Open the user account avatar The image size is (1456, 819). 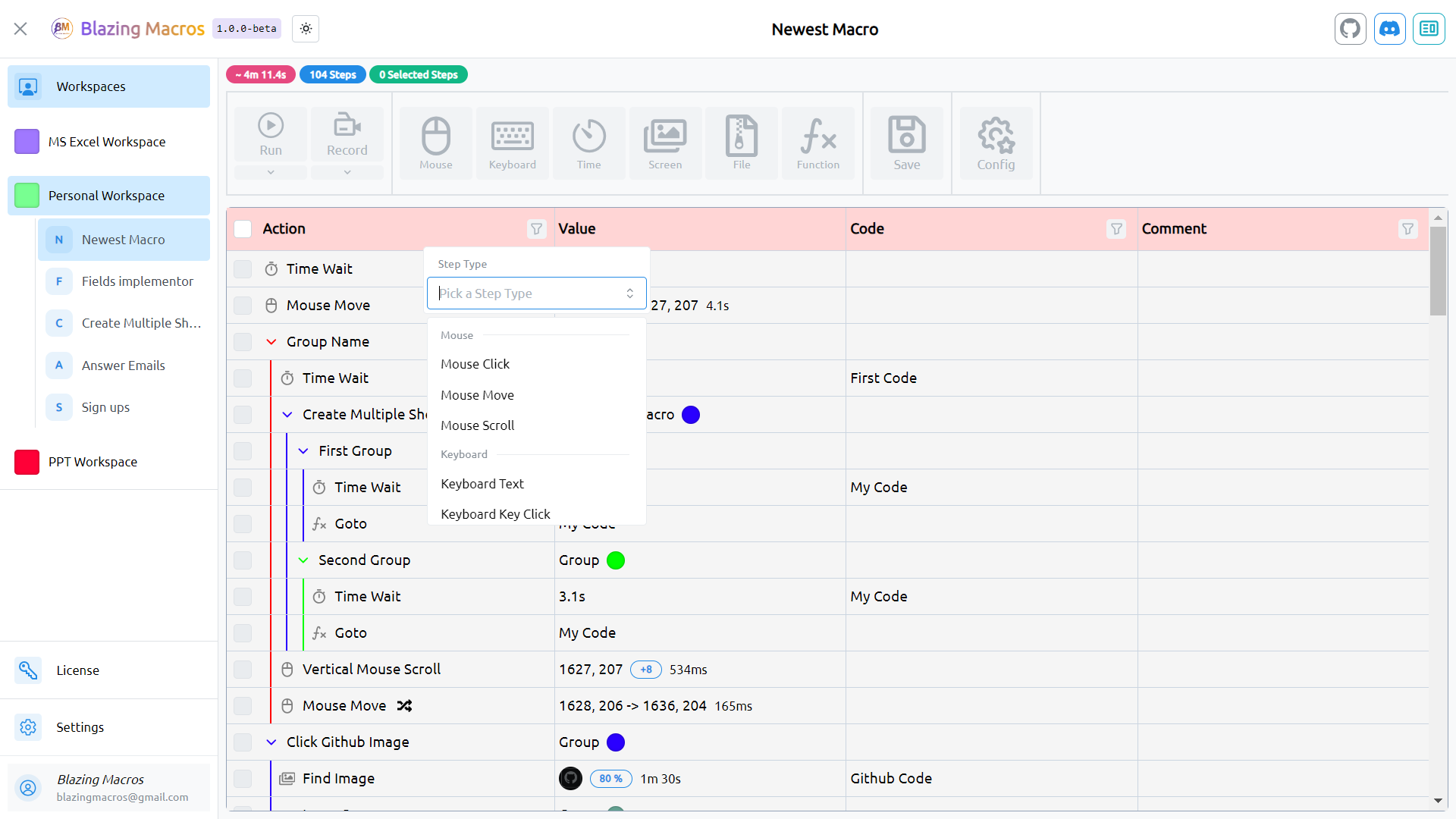[28, 788]
